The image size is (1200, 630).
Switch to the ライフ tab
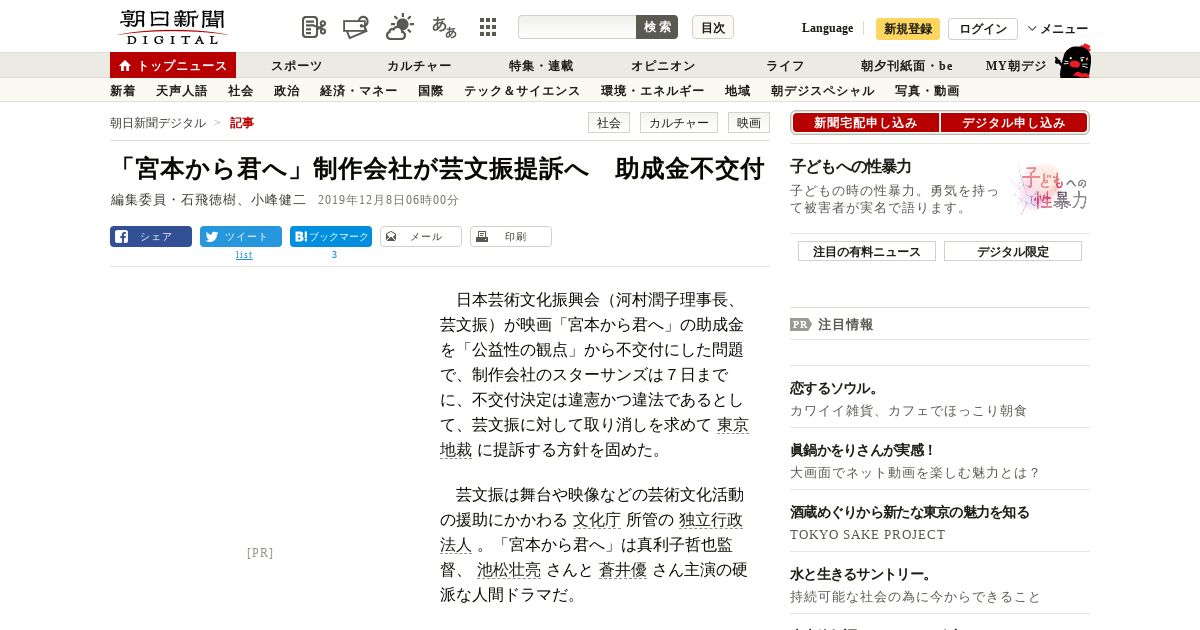785,66
